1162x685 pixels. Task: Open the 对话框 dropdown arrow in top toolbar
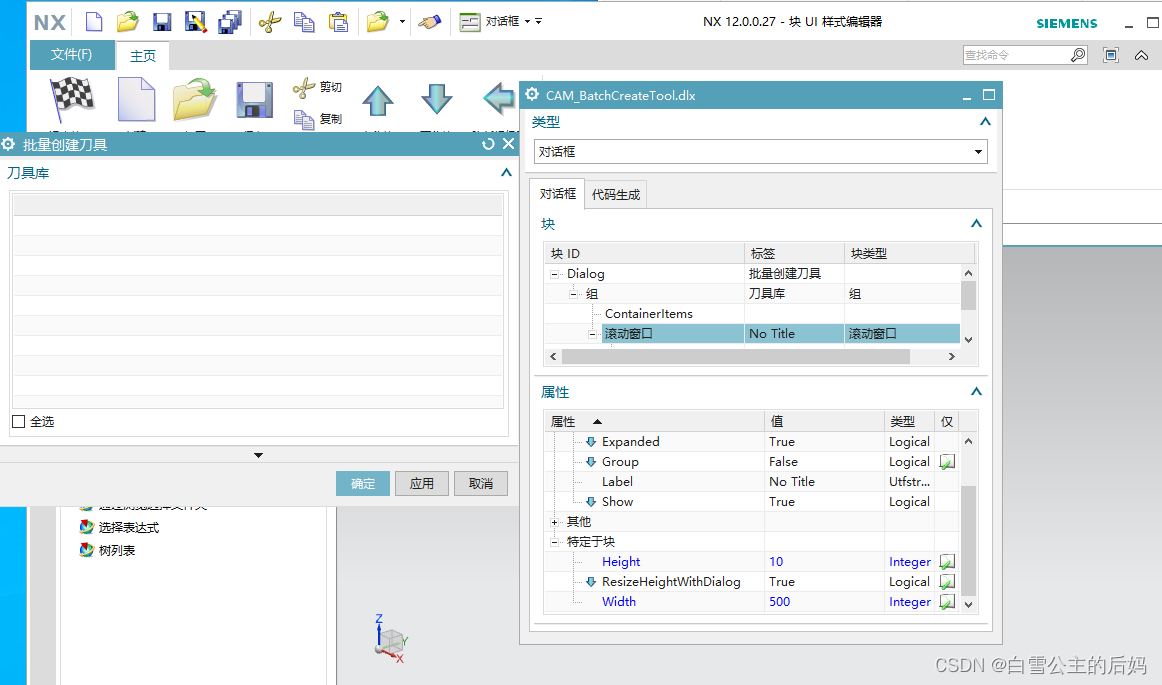tap(528, 21)
